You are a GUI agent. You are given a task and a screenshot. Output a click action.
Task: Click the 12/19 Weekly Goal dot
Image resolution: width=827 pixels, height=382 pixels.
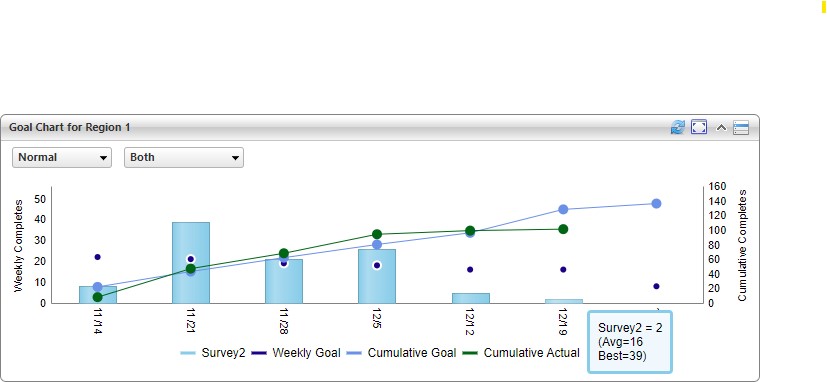pos(563,270)
